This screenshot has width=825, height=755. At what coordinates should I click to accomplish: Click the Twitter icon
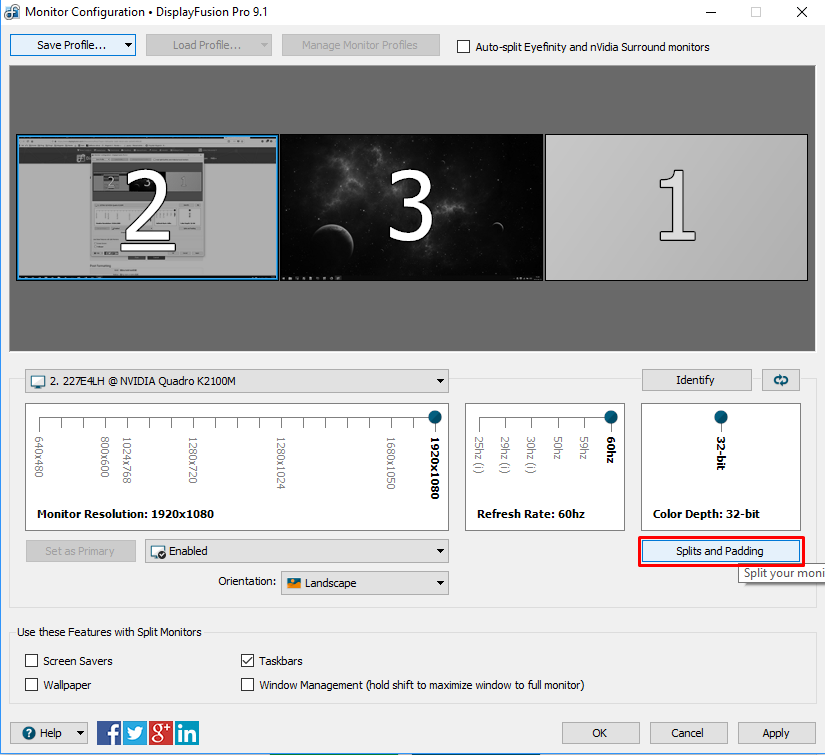[x=135, y=733]
